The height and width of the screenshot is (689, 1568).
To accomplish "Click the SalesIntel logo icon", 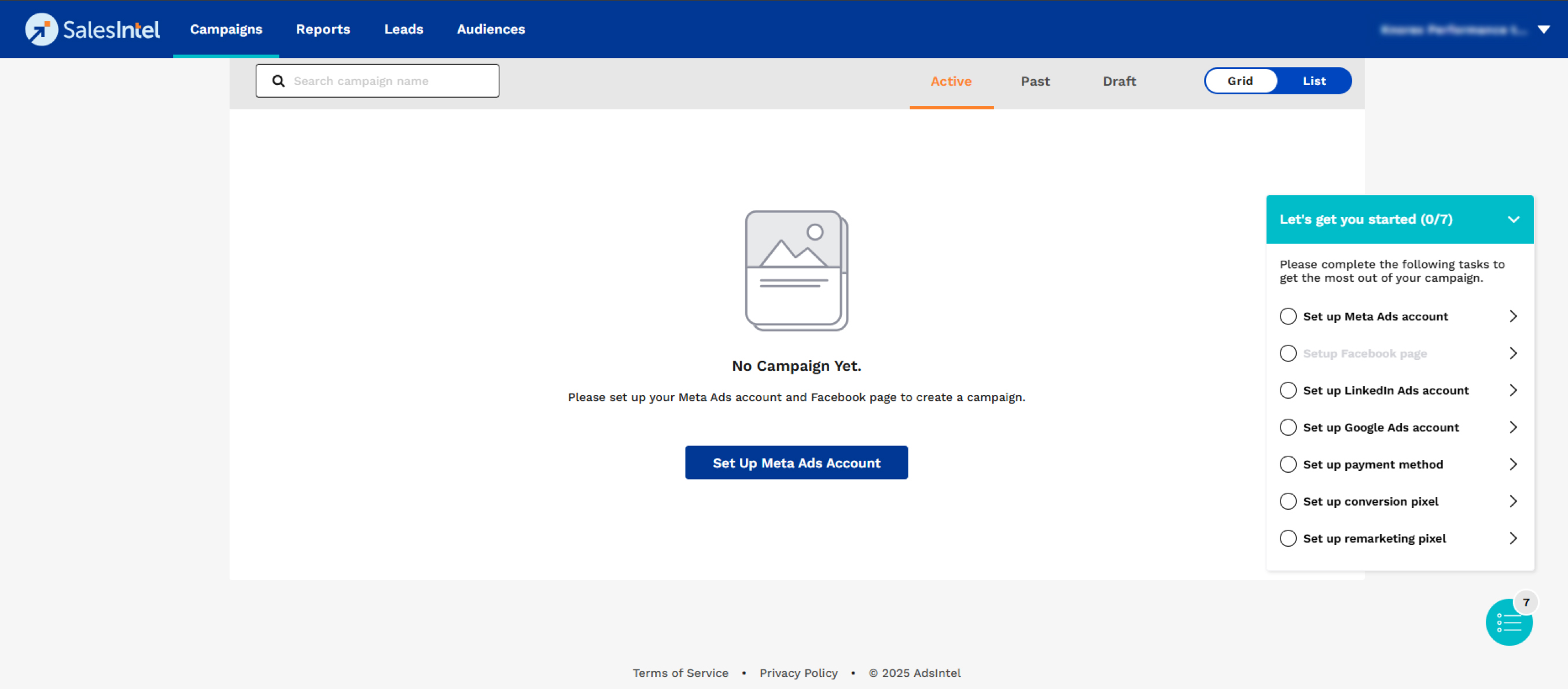I will (42, 30).
